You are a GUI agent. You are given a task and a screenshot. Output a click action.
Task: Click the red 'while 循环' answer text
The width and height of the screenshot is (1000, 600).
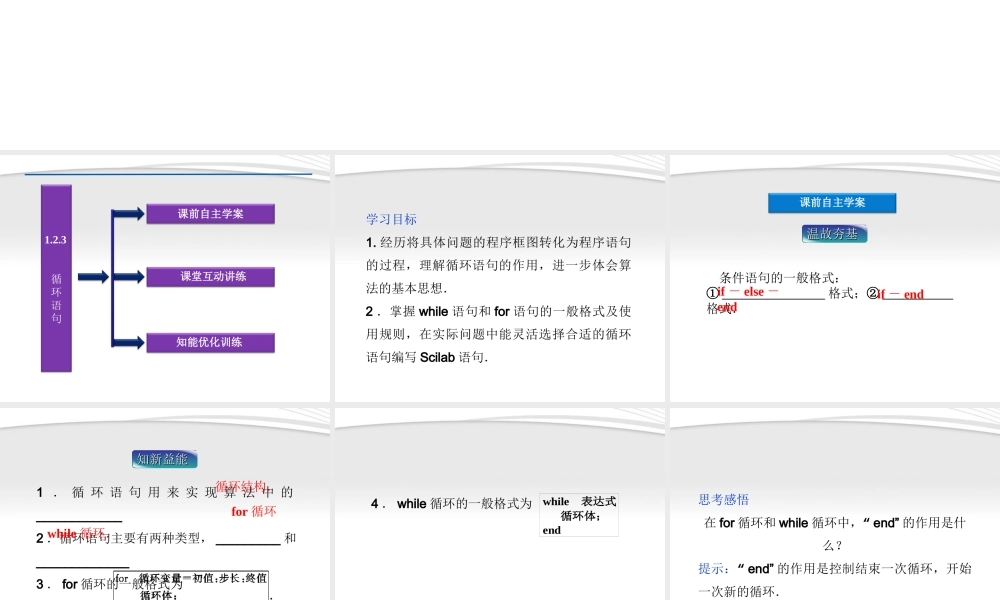tap(76, 533)
